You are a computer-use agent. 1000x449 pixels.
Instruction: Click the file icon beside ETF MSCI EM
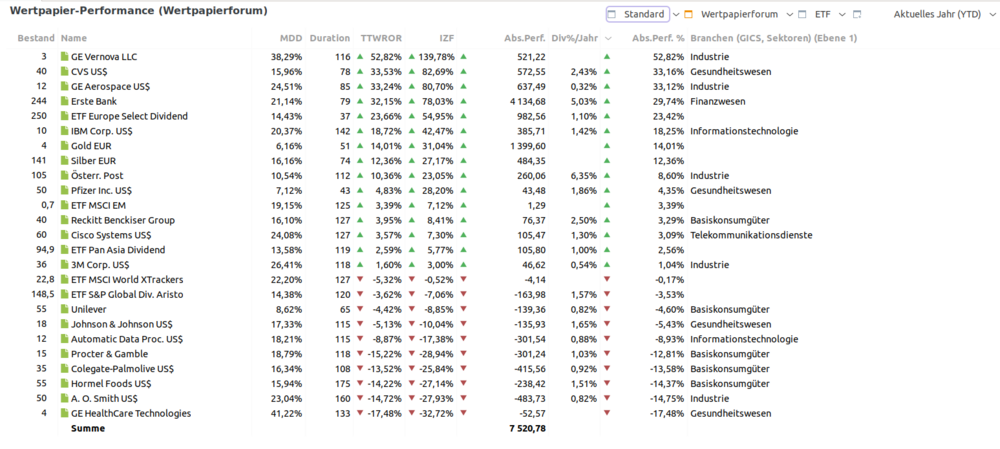click(x=64, y=205)
